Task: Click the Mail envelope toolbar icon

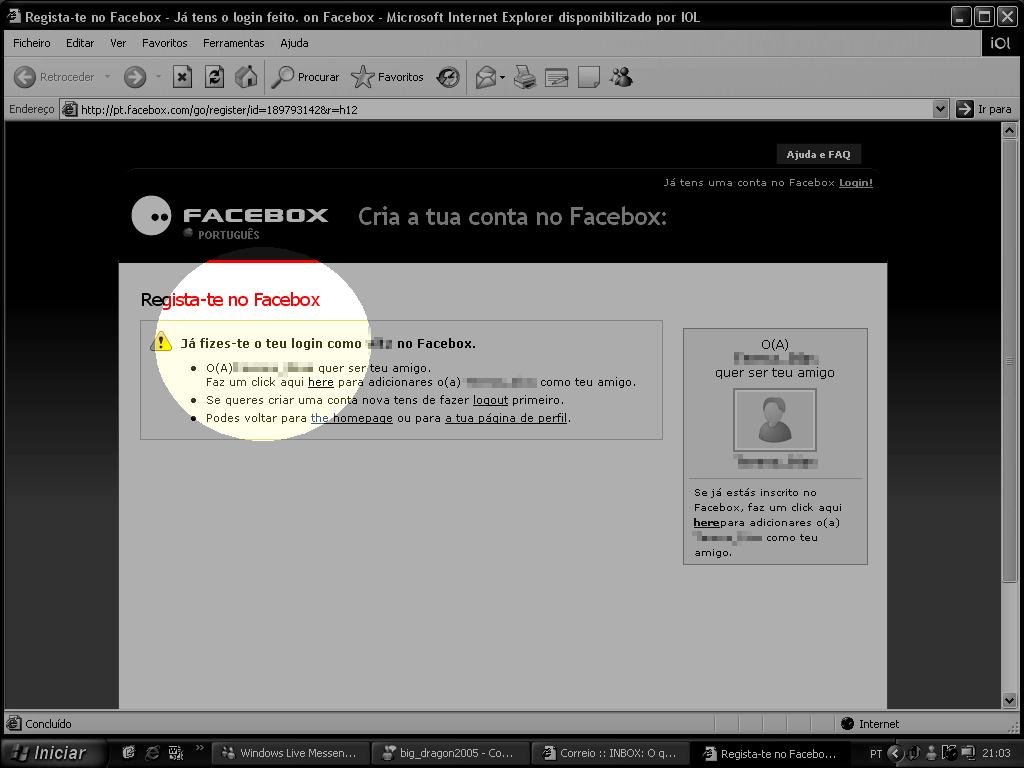Action: coord(486,78)
